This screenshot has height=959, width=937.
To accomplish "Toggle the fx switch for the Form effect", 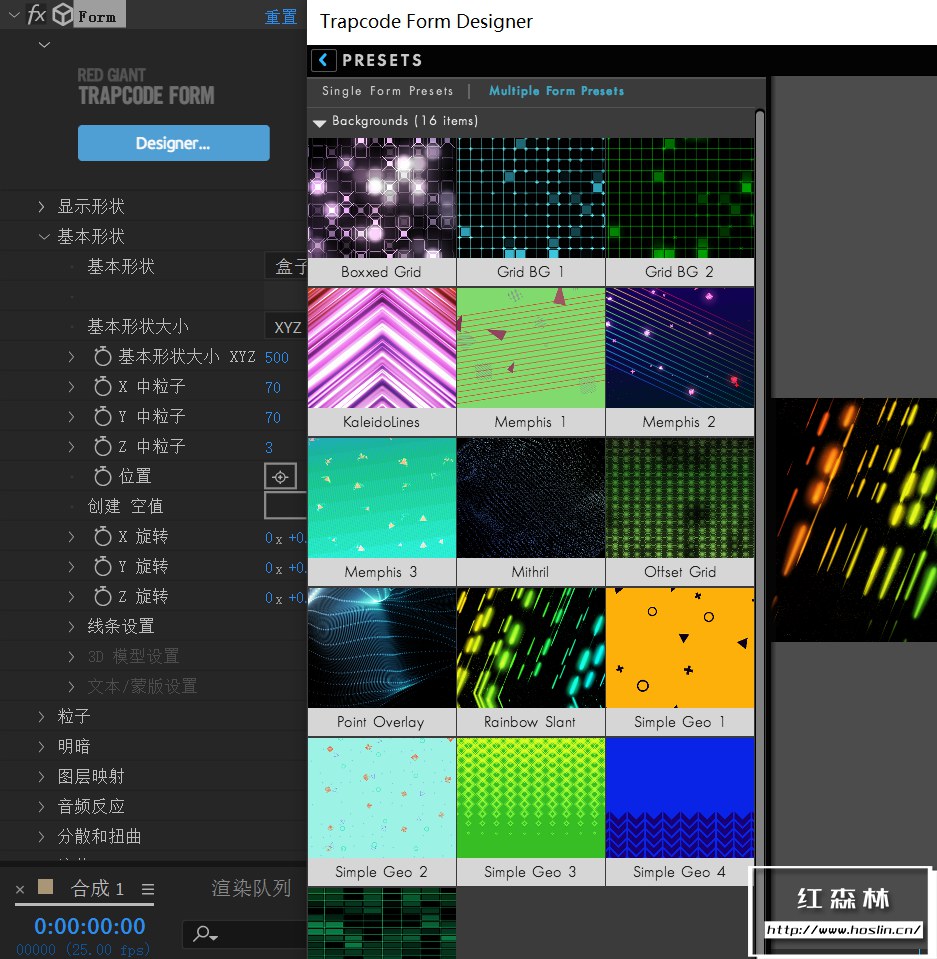I will [37, 15].
